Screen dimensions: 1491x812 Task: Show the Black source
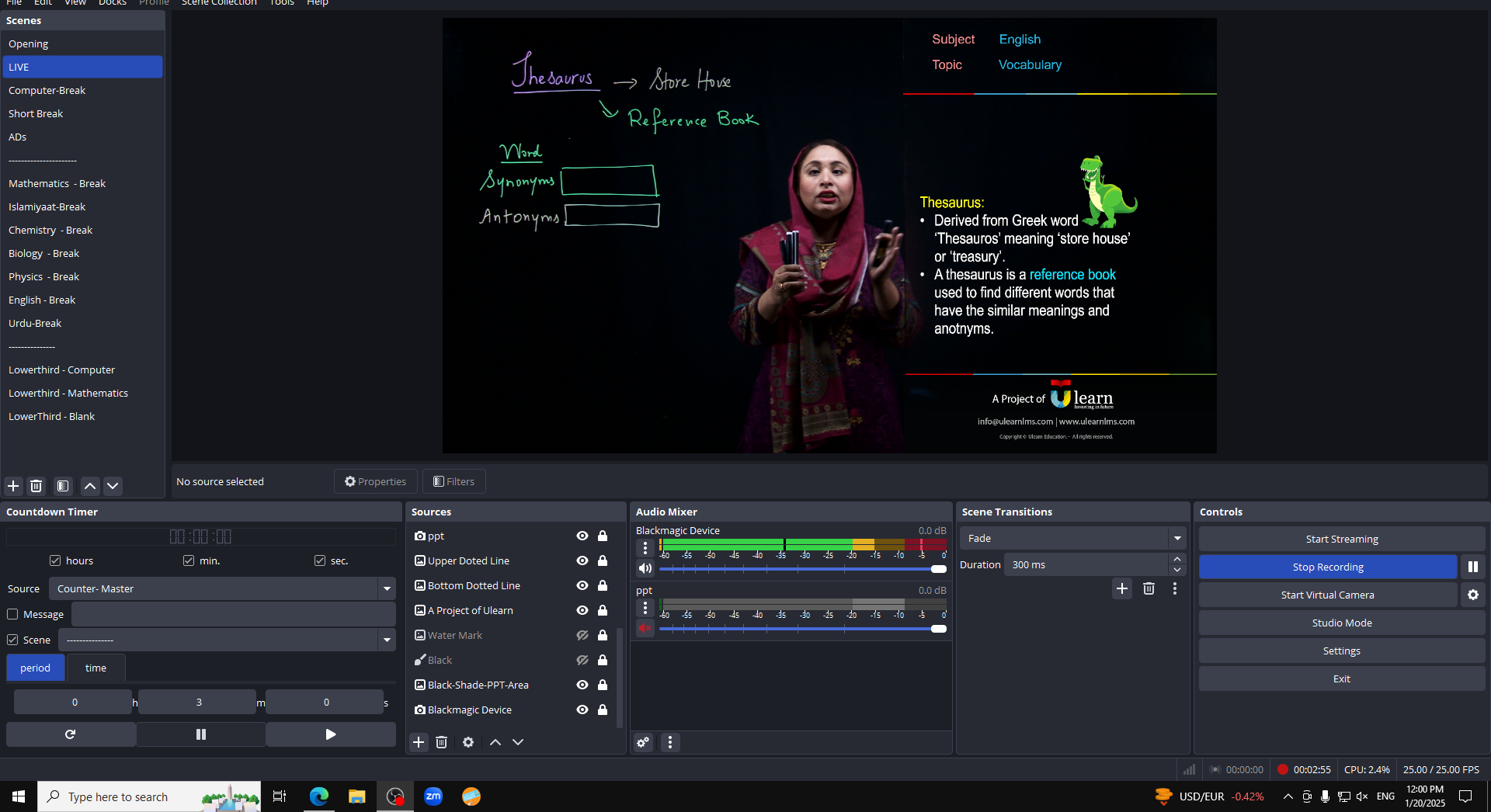click(582, 660)
